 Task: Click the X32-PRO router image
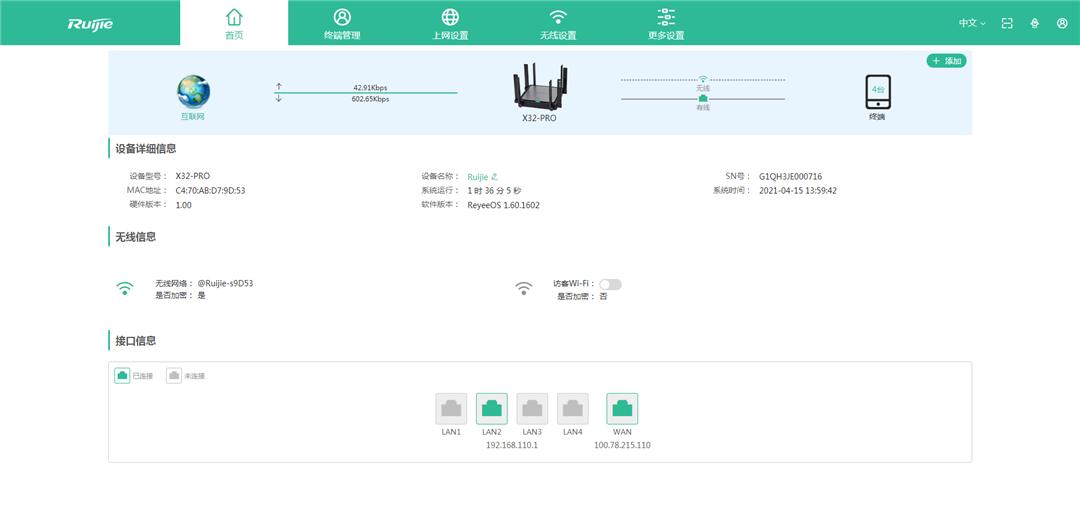[x=539, y=87]
